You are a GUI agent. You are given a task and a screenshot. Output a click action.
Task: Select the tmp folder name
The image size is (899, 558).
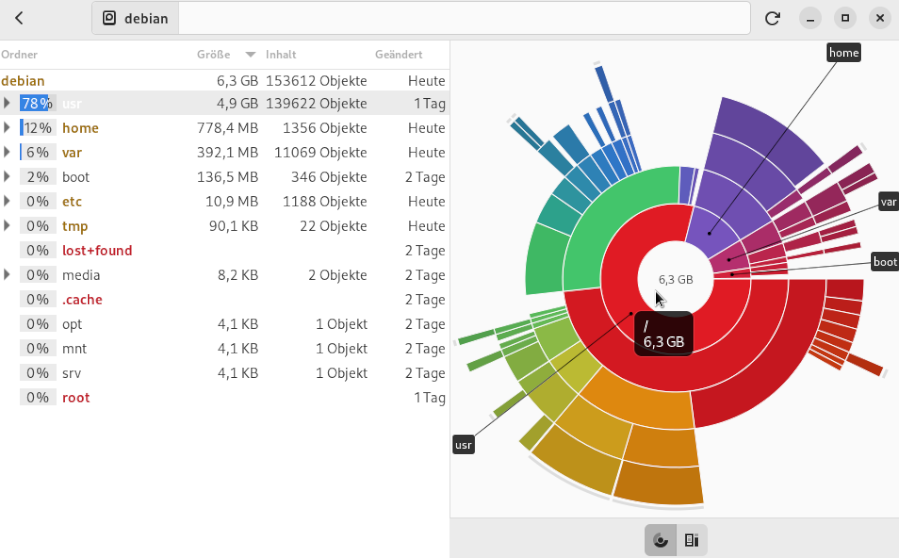(75, 227)
